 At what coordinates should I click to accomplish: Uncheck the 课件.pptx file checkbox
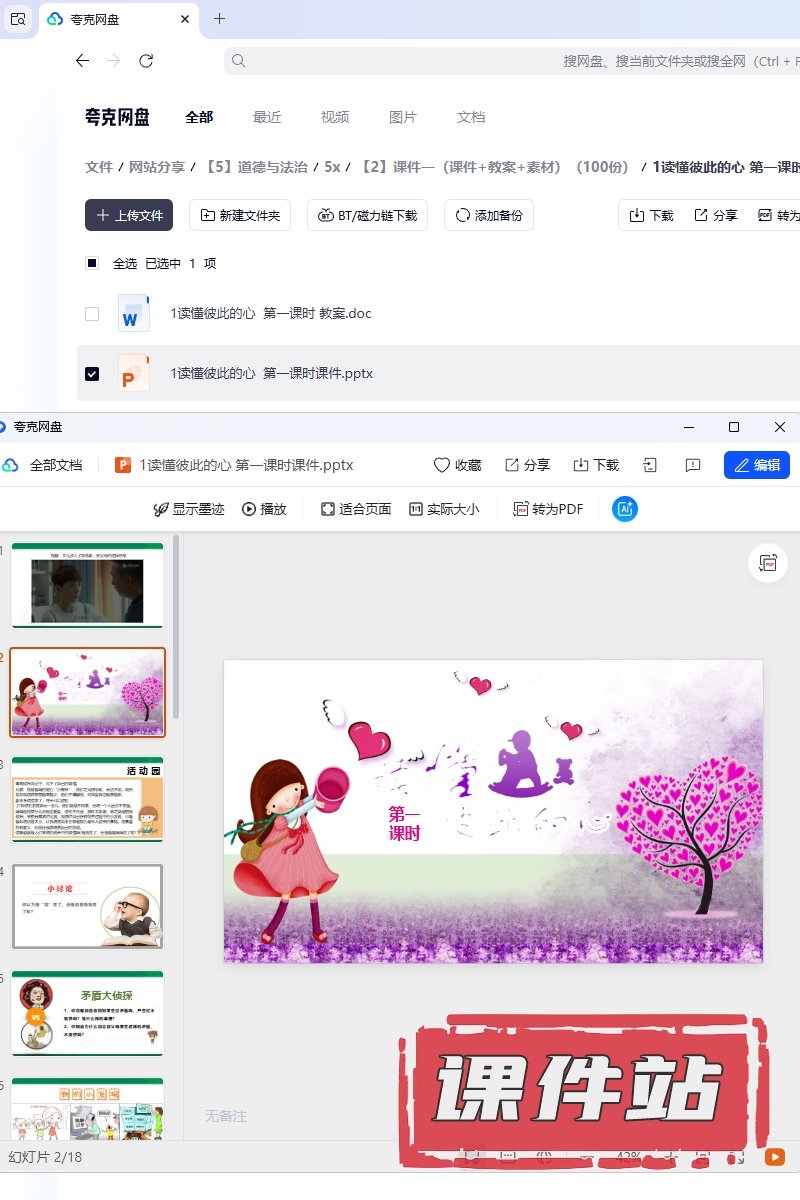pyautogui.click(x=92, y=374)
